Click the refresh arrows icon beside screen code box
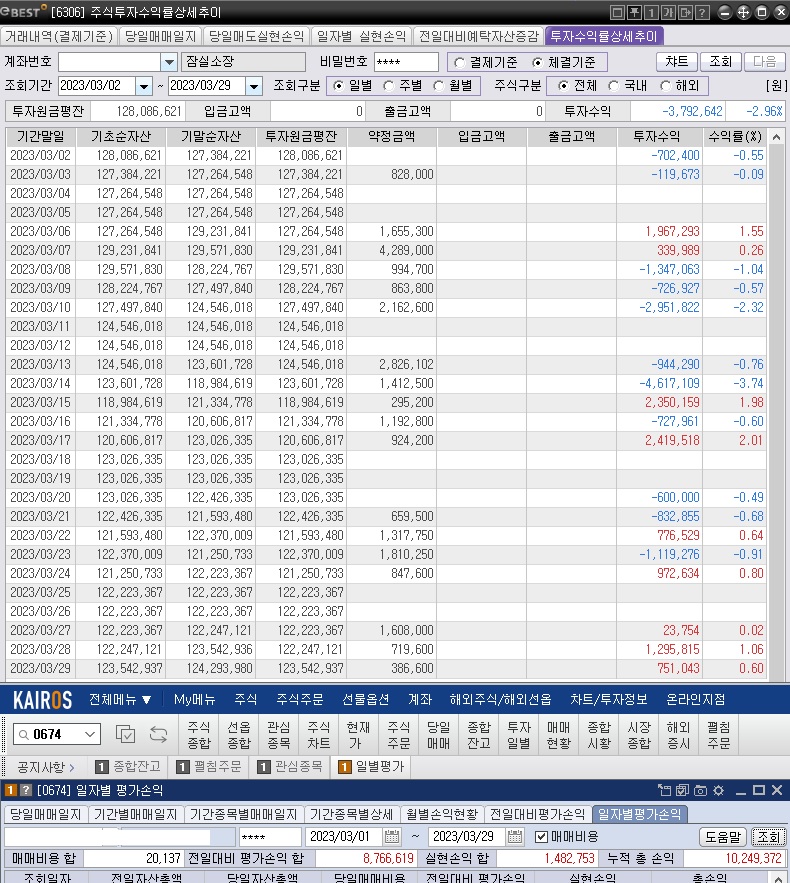 click(x=159, y=734)
